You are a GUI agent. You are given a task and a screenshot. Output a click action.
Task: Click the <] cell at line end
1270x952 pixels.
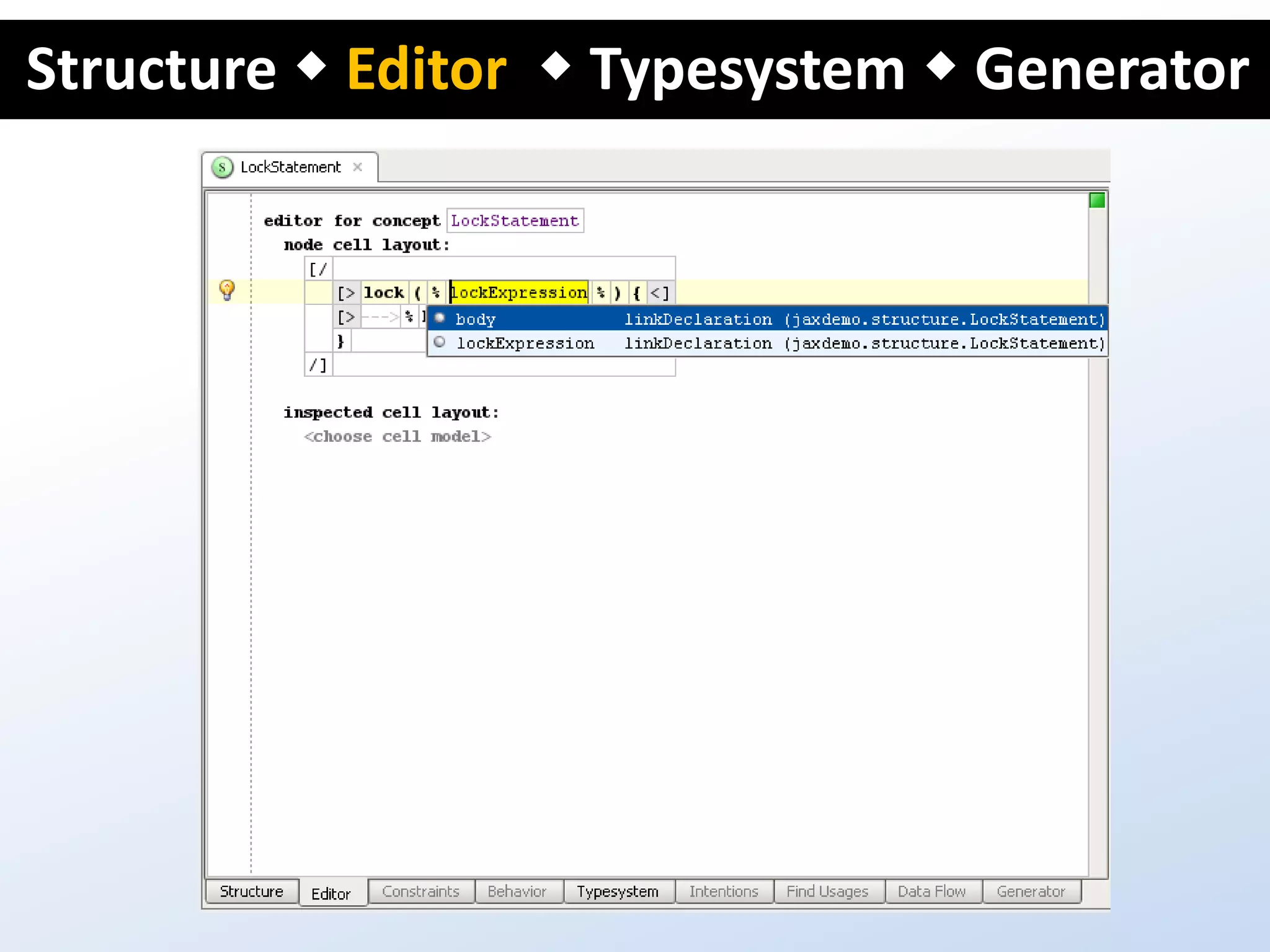pos(660,293)
